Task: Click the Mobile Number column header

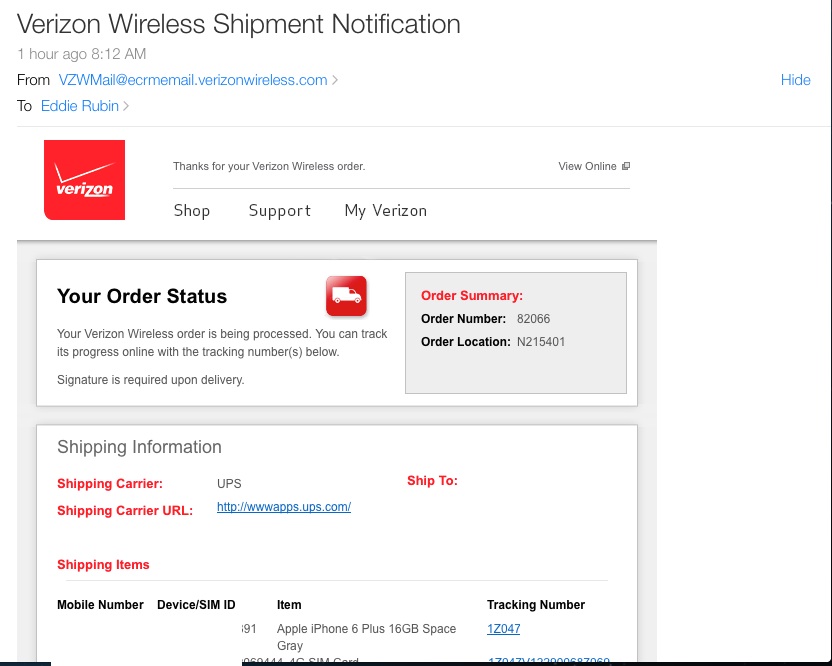Action: tap(100, 605)
